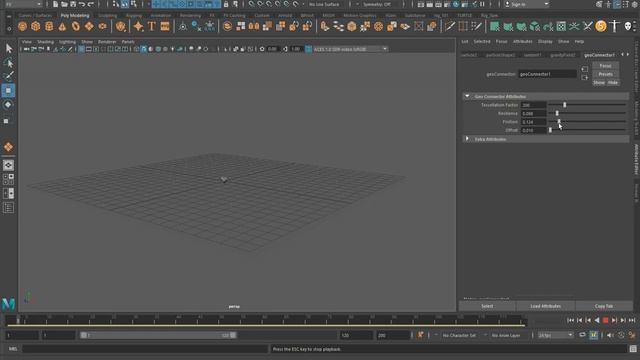Open the Attribute Editor Selected menu
Viewport: 640px width, 360px height.
(x=482, y=42)
